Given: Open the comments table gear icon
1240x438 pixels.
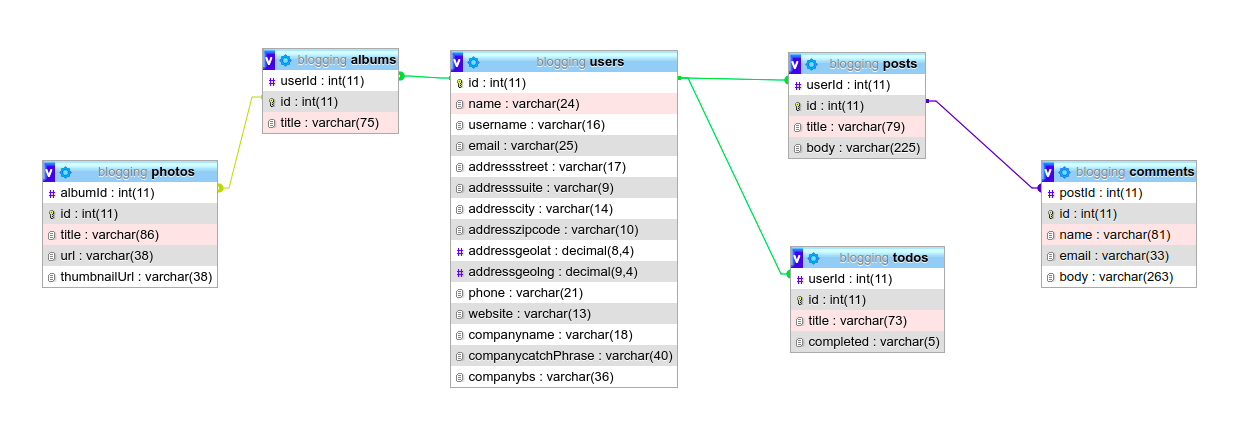Looking at the screenshot, I should pos(1065,172).
